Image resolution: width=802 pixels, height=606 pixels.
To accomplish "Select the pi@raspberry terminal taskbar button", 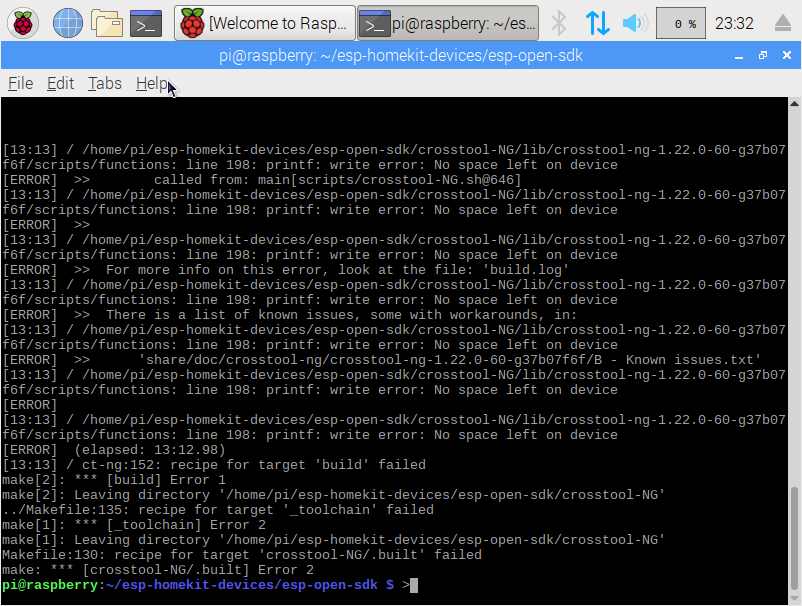I will [x=448, y=22].
